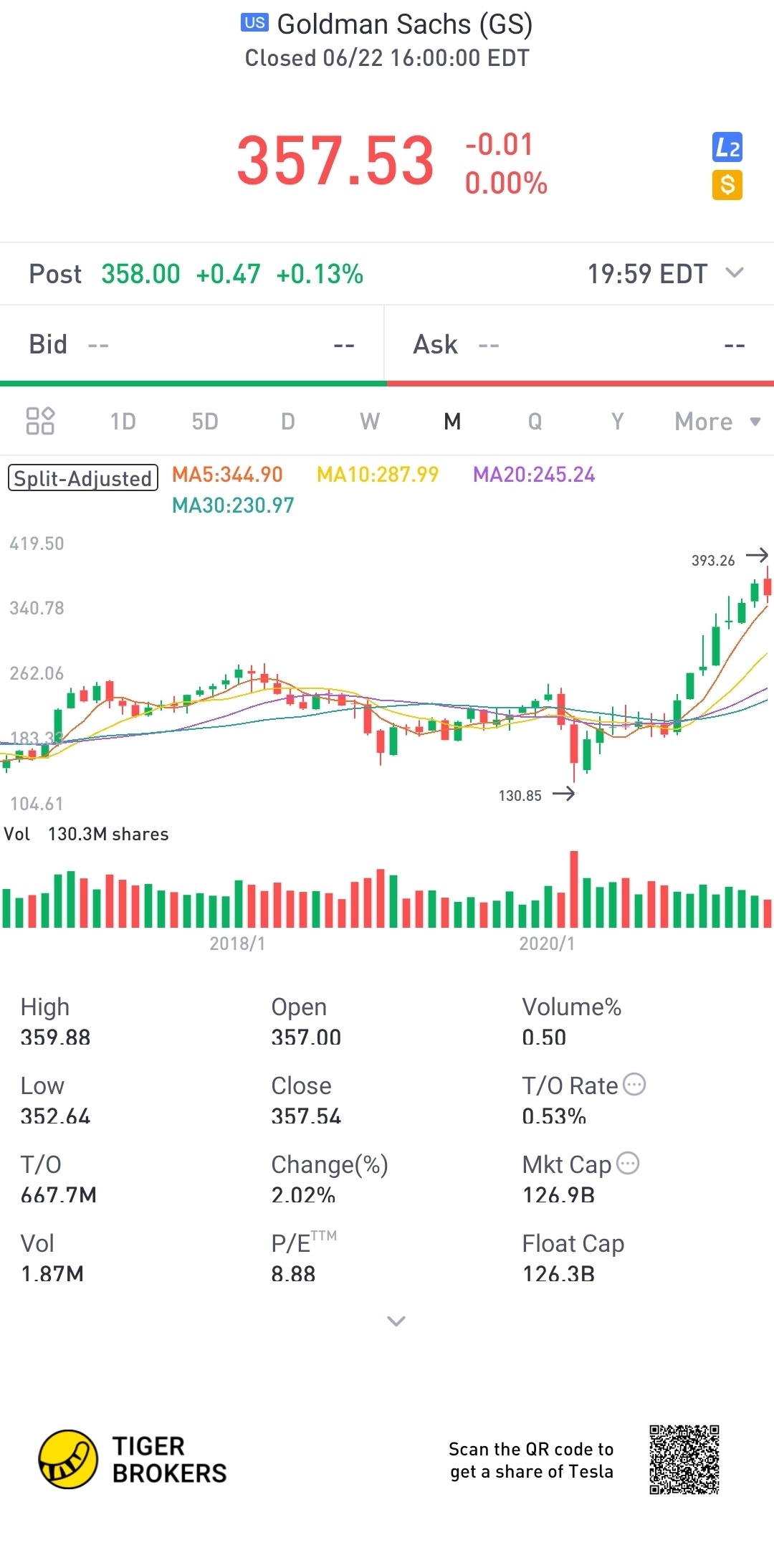
Task: Select the D daily chart tab
Action: coord(288,422)
